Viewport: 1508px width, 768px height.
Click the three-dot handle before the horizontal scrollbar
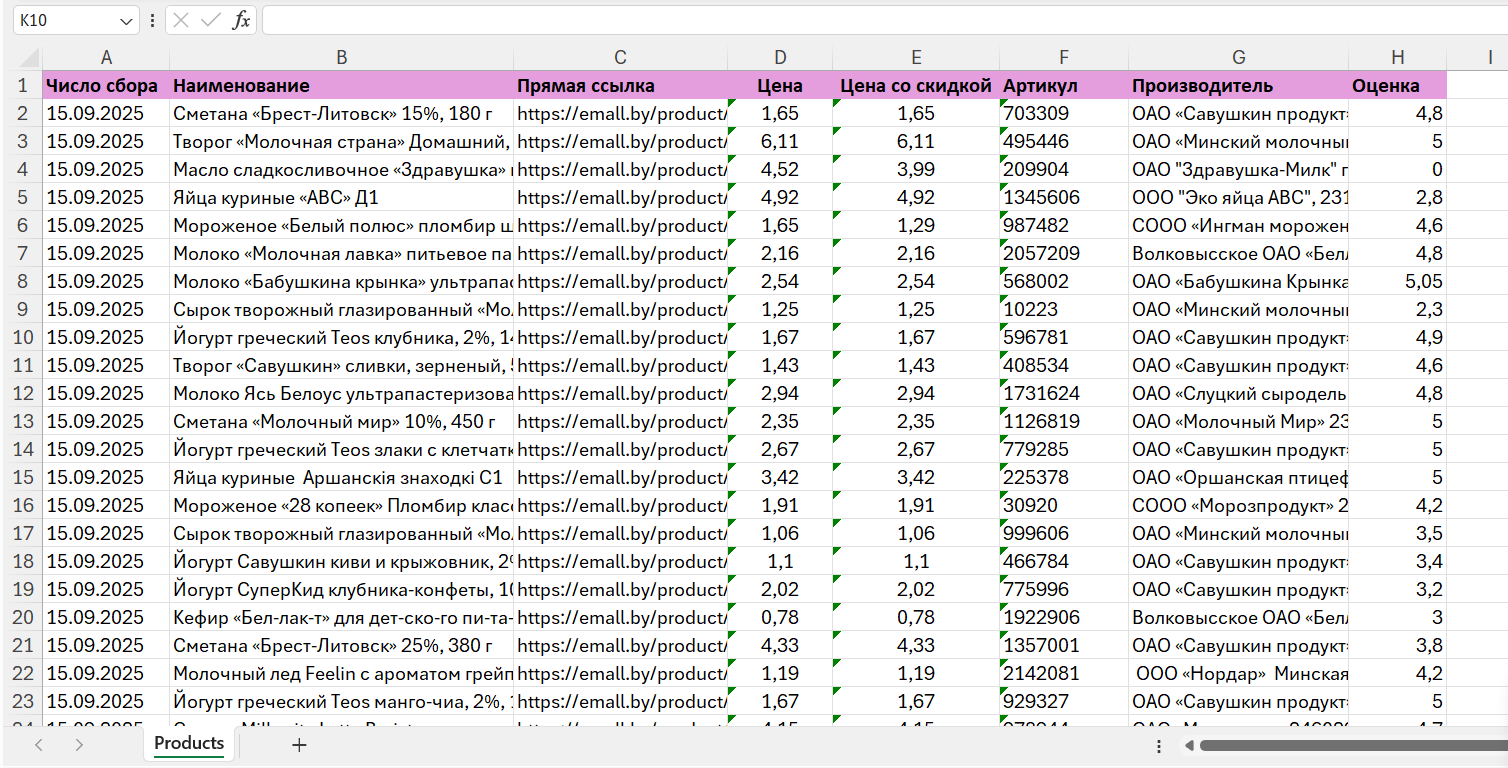pos(1159,745)
